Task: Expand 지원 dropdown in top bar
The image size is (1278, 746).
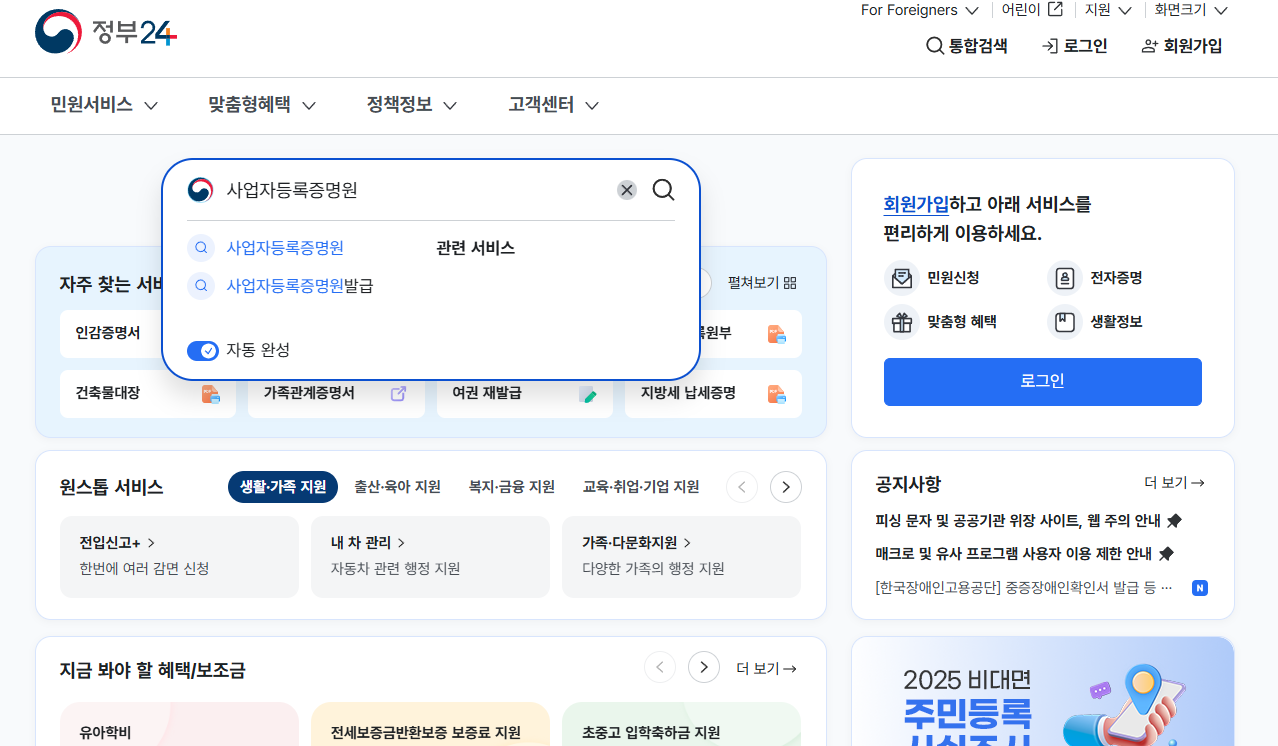Action: click(1108, 10)
